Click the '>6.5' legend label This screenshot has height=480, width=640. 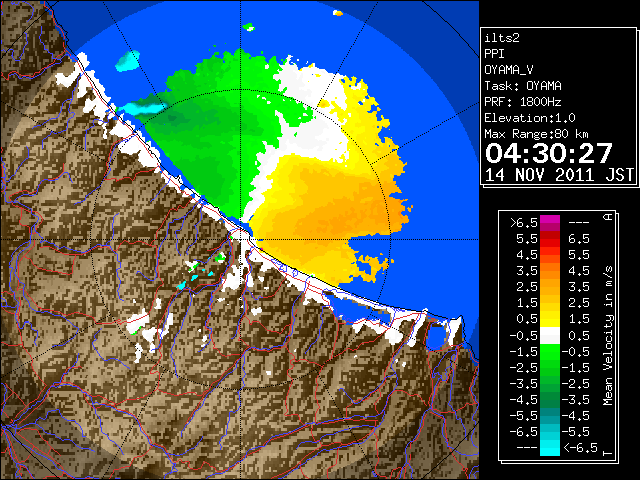[x=524, y=223]
